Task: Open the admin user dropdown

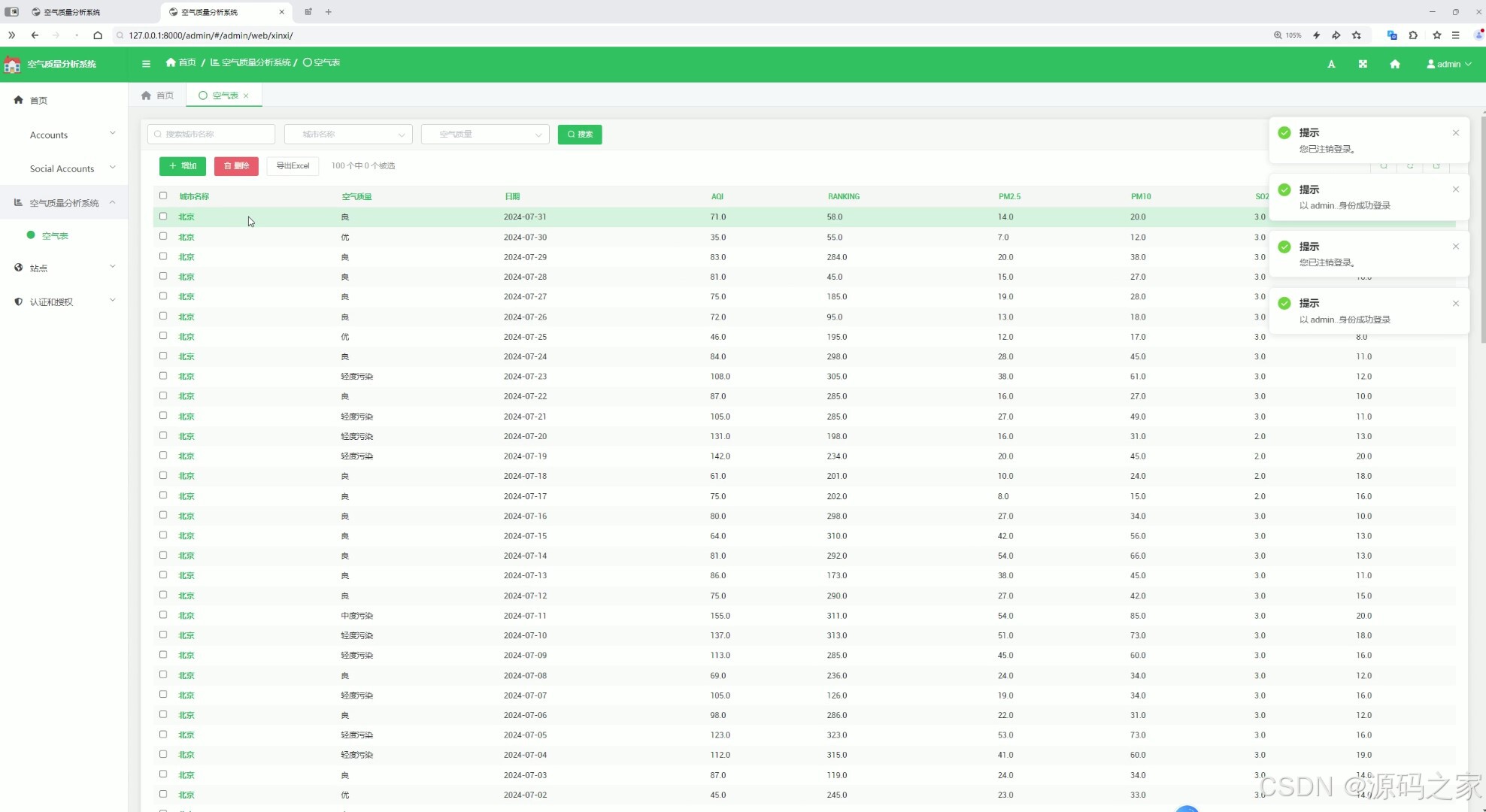Action: 1448,65
